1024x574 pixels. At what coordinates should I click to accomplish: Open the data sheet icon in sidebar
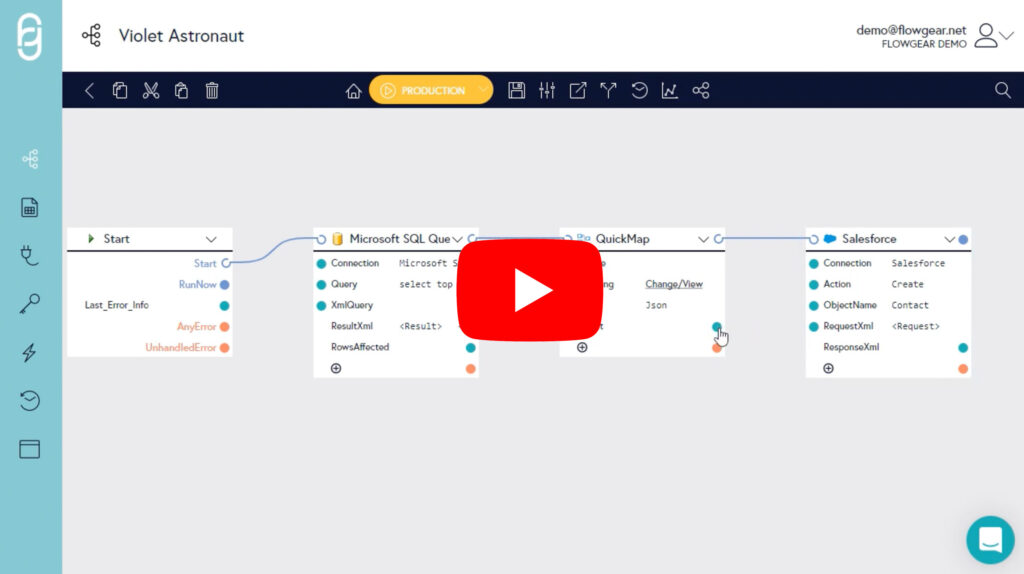click(x=29, y=208)
